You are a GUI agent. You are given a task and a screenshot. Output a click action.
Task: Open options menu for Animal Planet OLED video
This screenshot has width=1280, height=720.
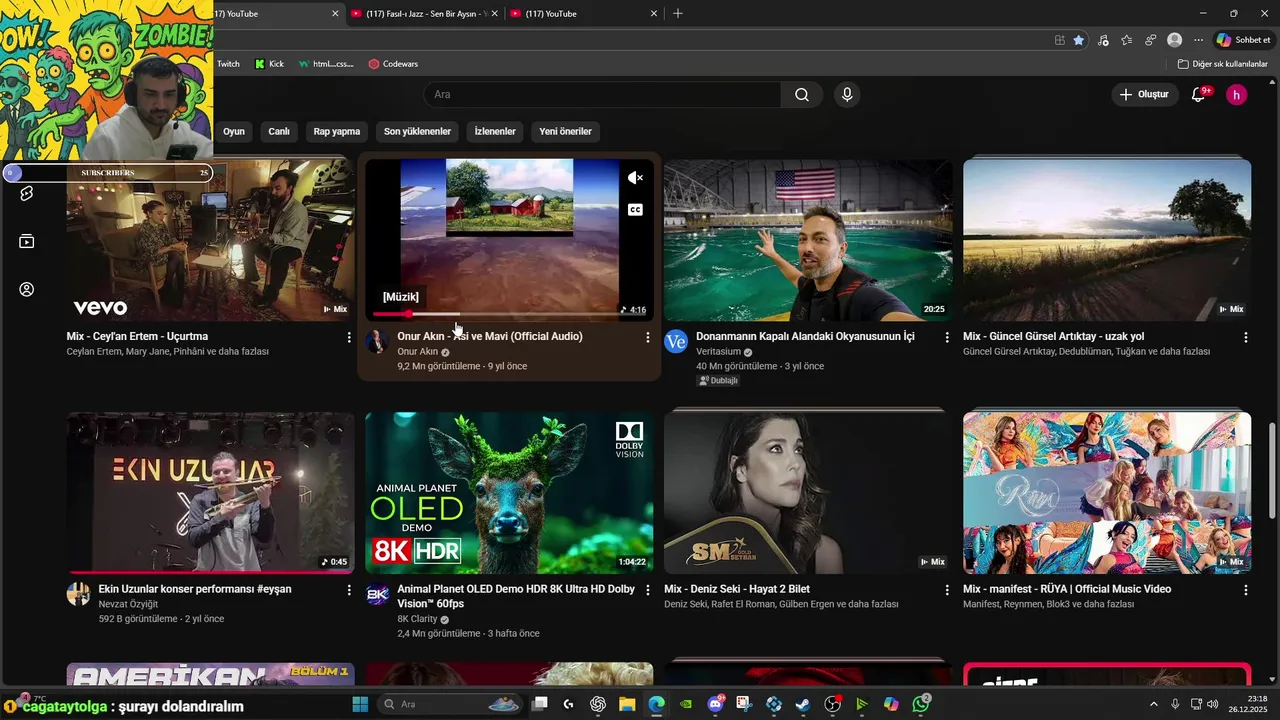tap(647, 590)
